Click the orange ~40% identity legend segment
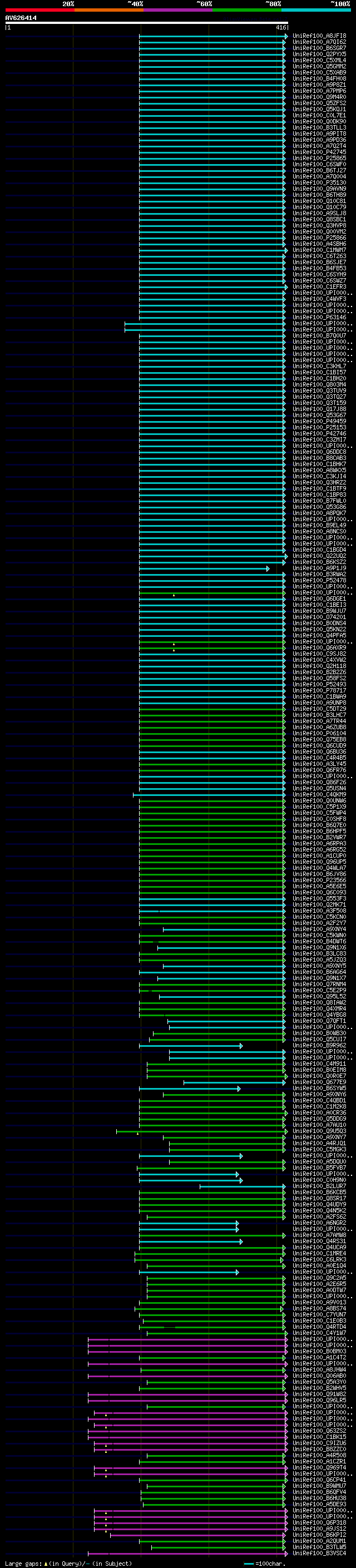This screenshot has height=1568, width=356. pyautogui.click(x=109, y=10)
